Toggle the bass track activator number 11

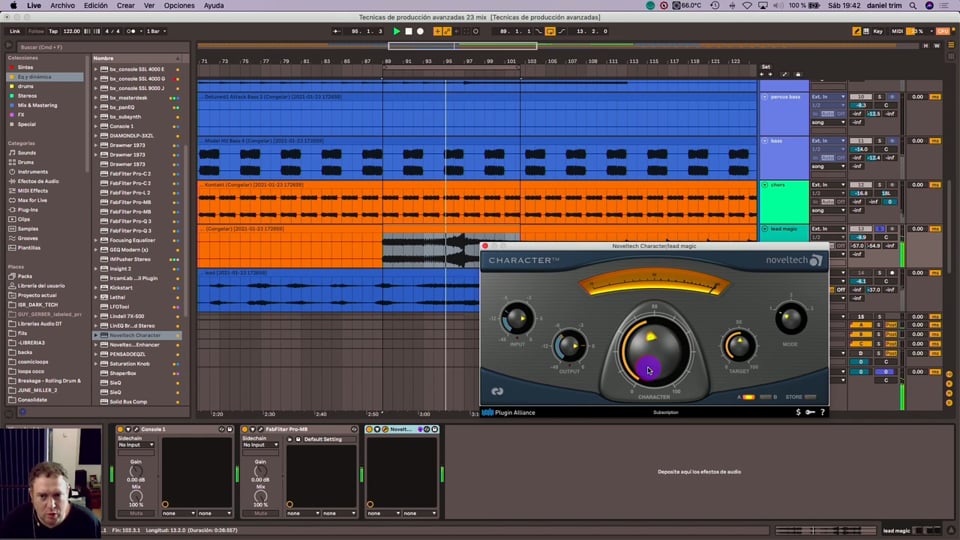(861, 141)
